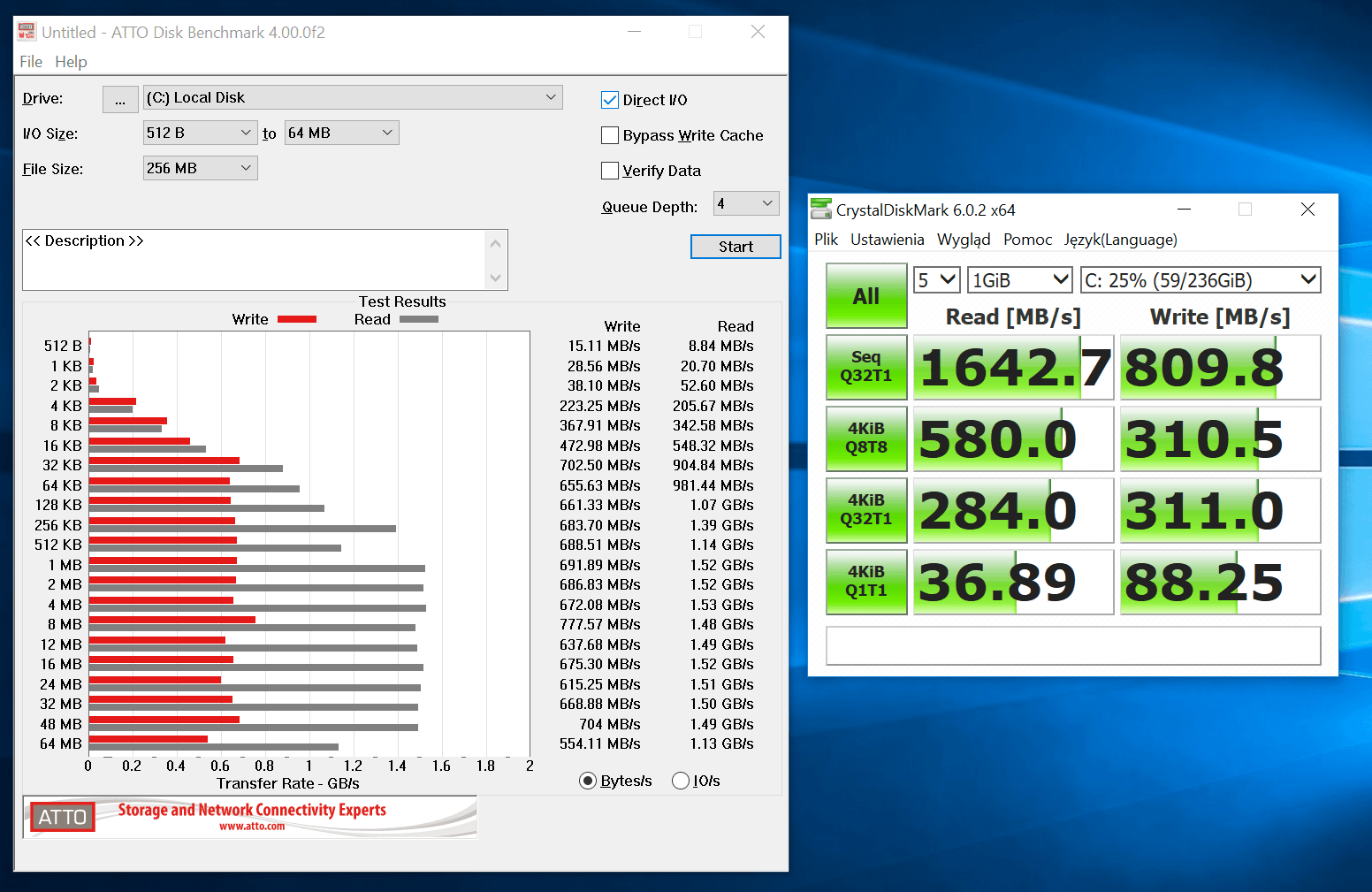Screen dimensions: 1372x892
Task: Open CrystalDiskMark drive C: 25% dropdown
Action: (1200, 280)
